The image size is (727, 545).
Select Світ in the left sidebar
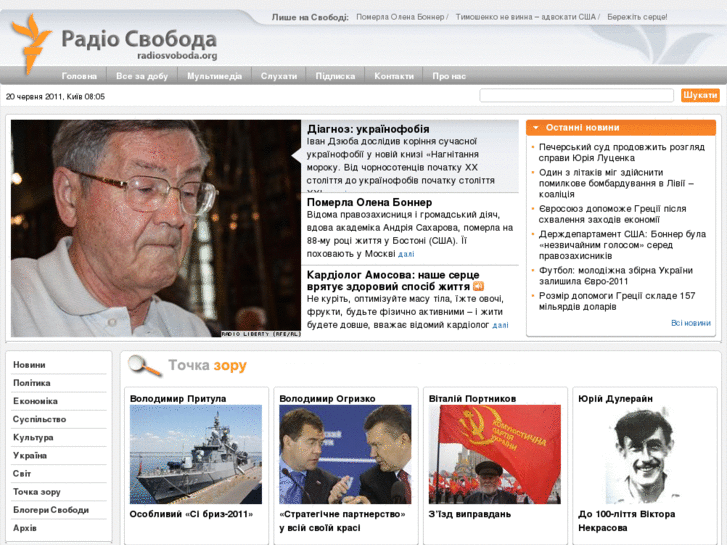pos(22,474)
